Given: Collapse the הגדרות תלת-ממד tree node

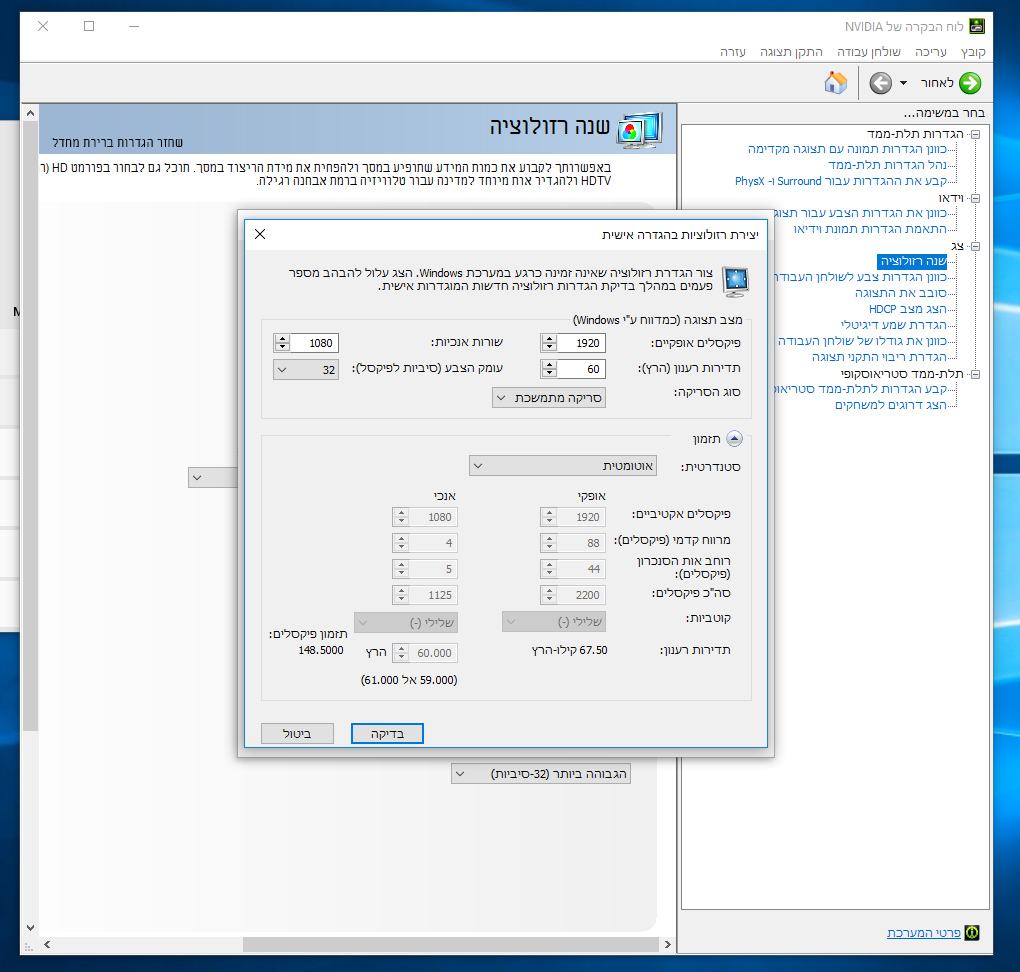Looking at the screenshot, I should coord(975,134).
